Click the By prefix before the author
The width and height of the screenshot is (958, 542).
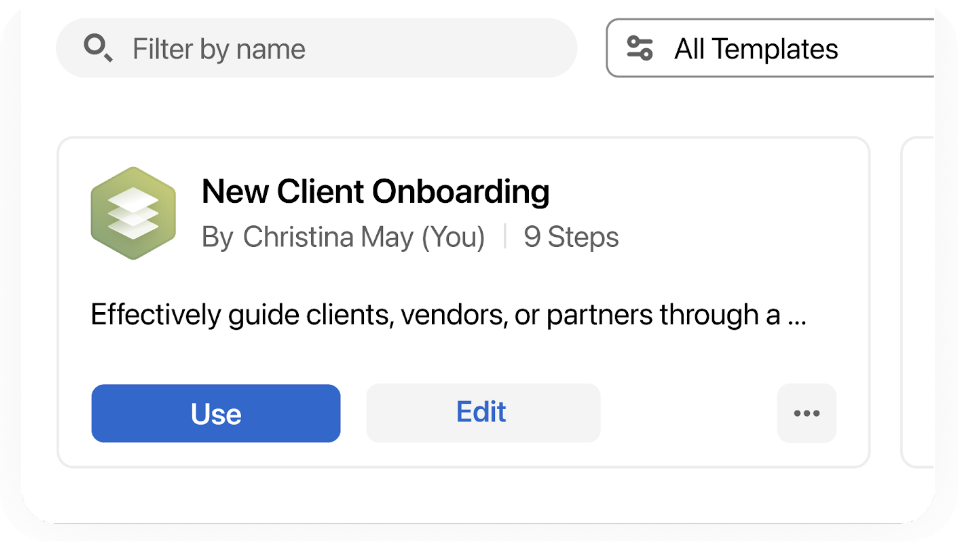point(218,237)
